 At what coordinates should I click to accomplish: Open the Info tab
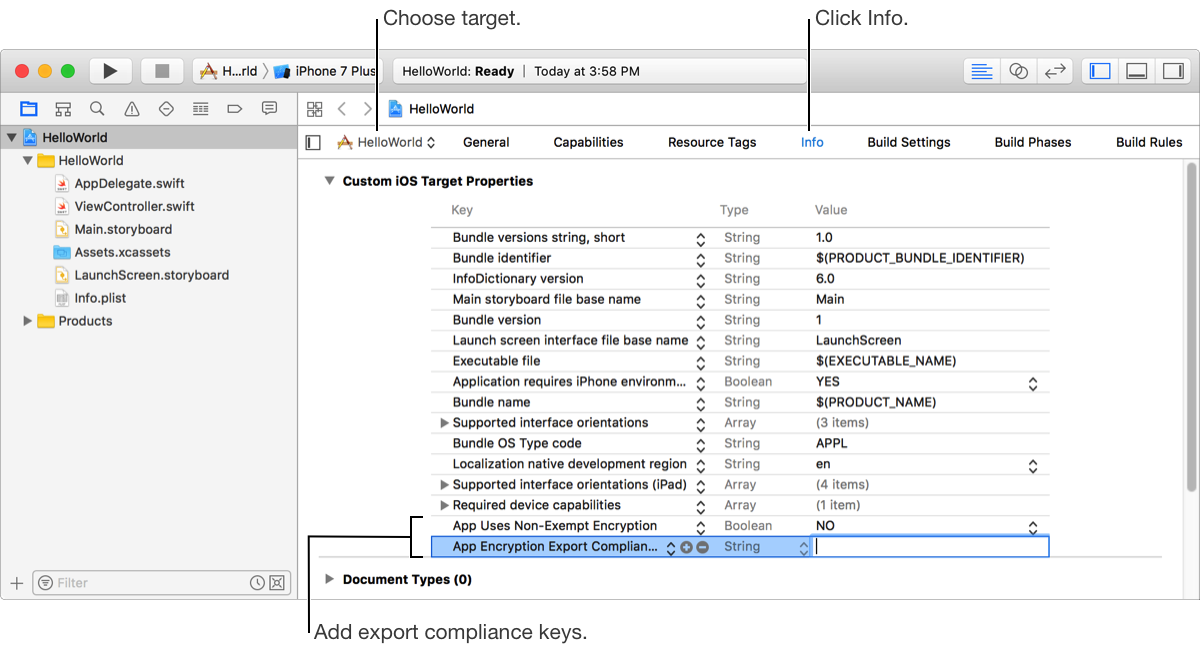tap(812, 142)
